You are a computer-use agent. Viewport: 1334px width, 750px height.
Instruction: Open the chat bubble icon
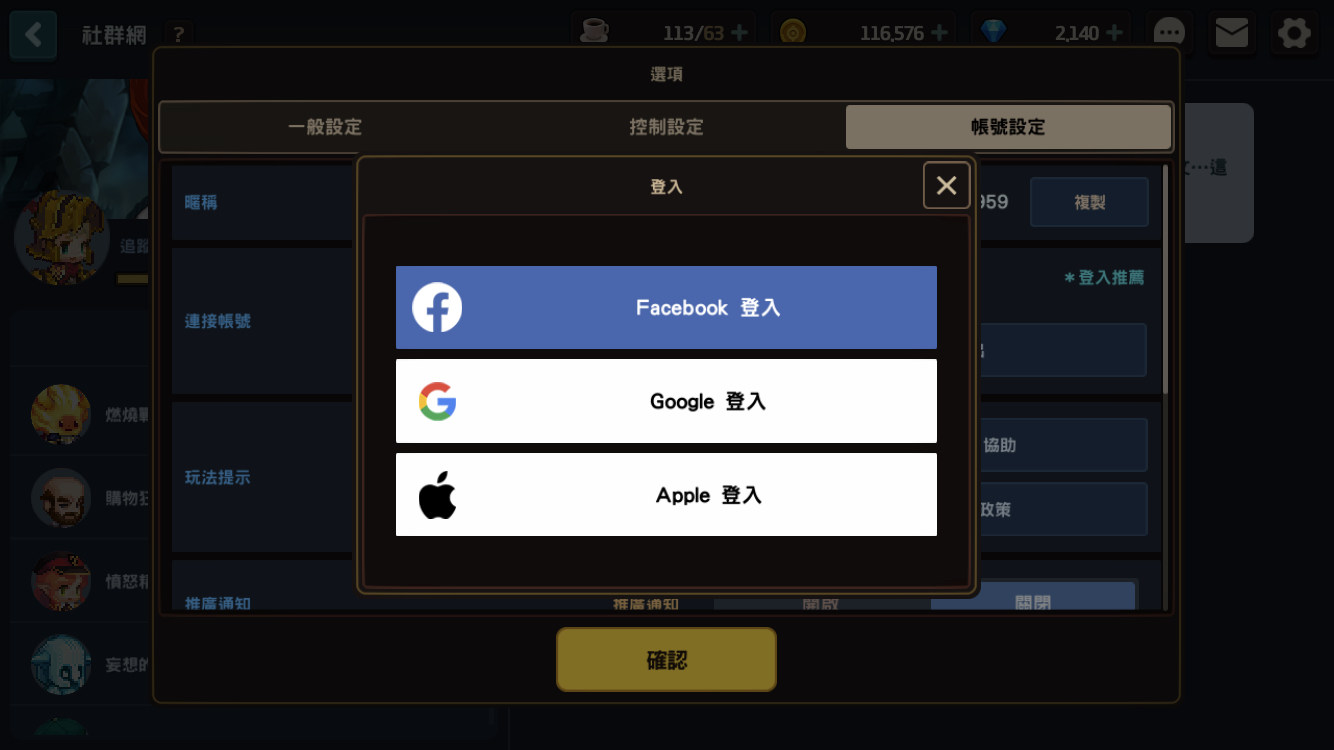[x=1169, y=33]
